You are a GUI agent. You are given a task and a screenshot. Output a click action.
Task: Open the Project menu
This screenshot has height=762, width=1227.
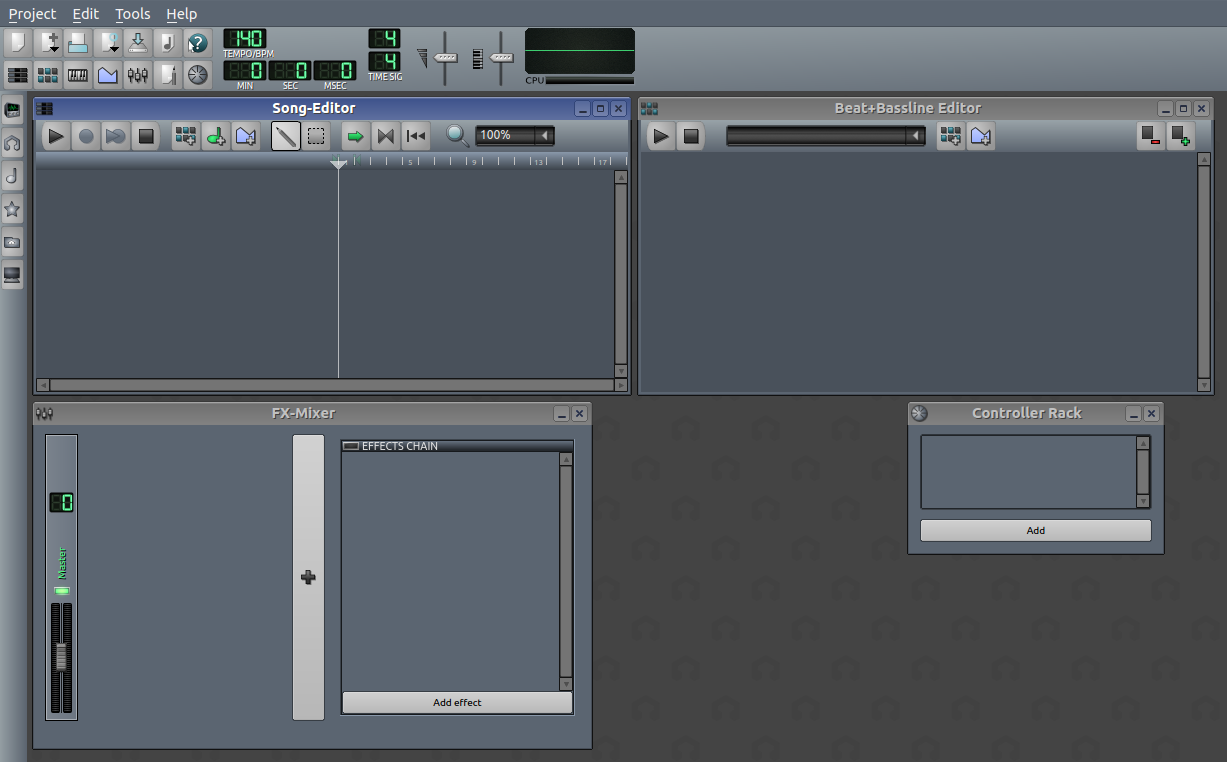(x=32, y=14)
